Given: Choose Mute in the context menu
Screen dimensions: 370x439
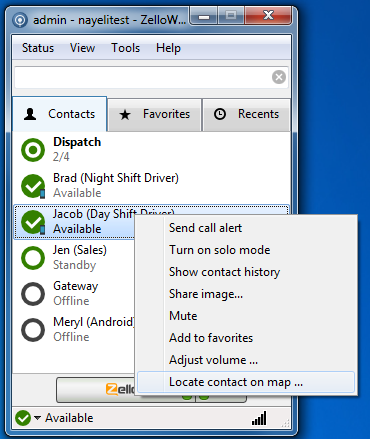Looking at the screenshot, I should click(246, 316).
